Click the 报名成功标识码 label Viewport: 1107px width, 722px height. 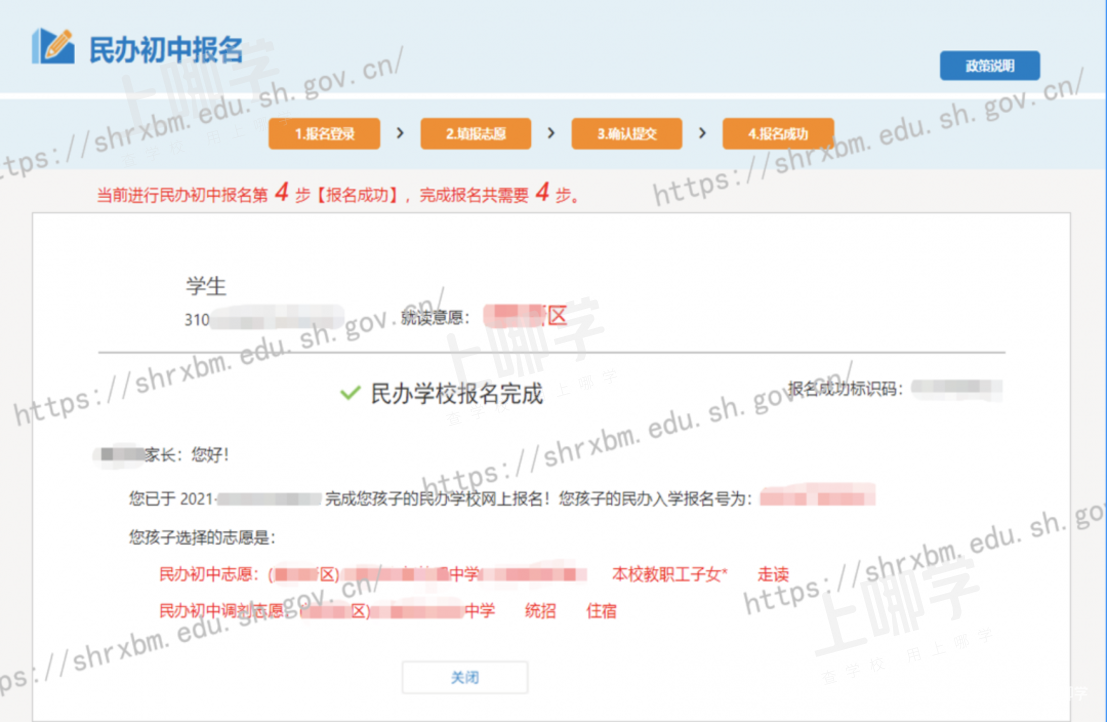pos(845,388)
